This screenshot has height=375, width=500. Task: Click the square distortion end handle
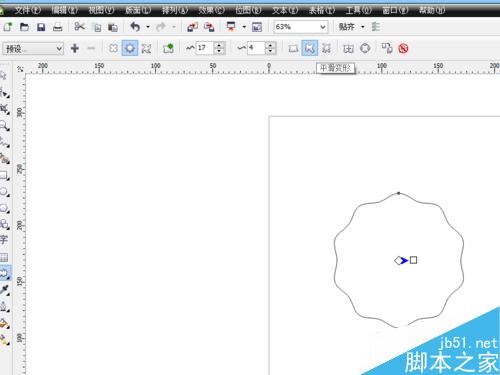pos(413,260)
